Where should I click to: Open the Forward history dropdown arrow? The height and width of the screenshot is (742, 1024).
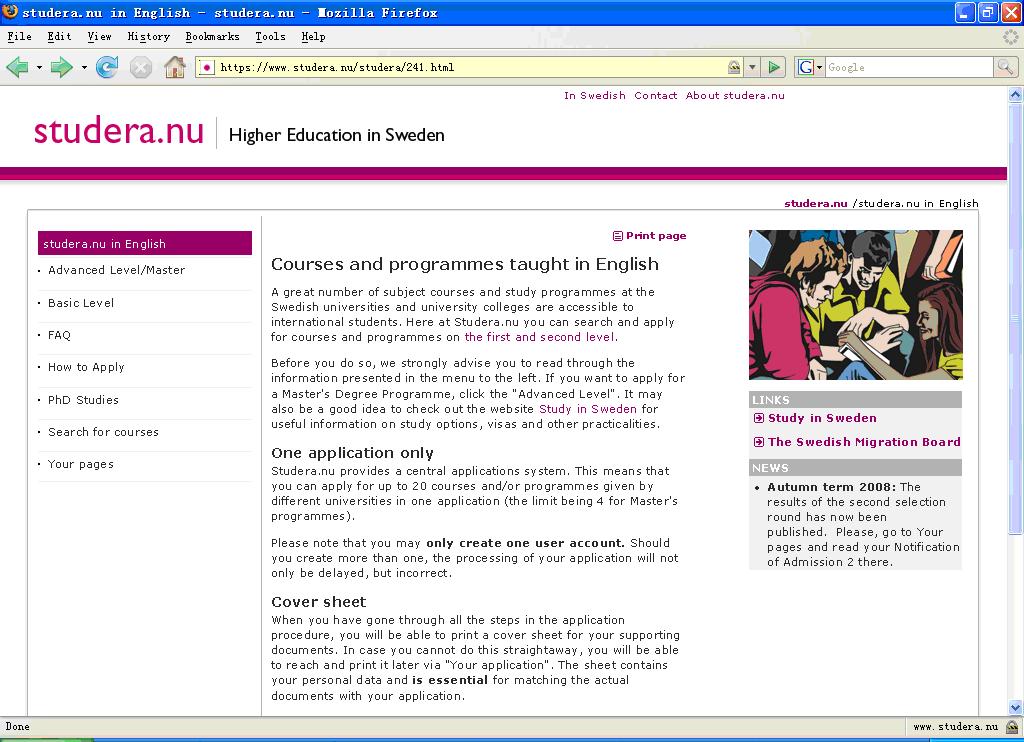coord(84,67)
